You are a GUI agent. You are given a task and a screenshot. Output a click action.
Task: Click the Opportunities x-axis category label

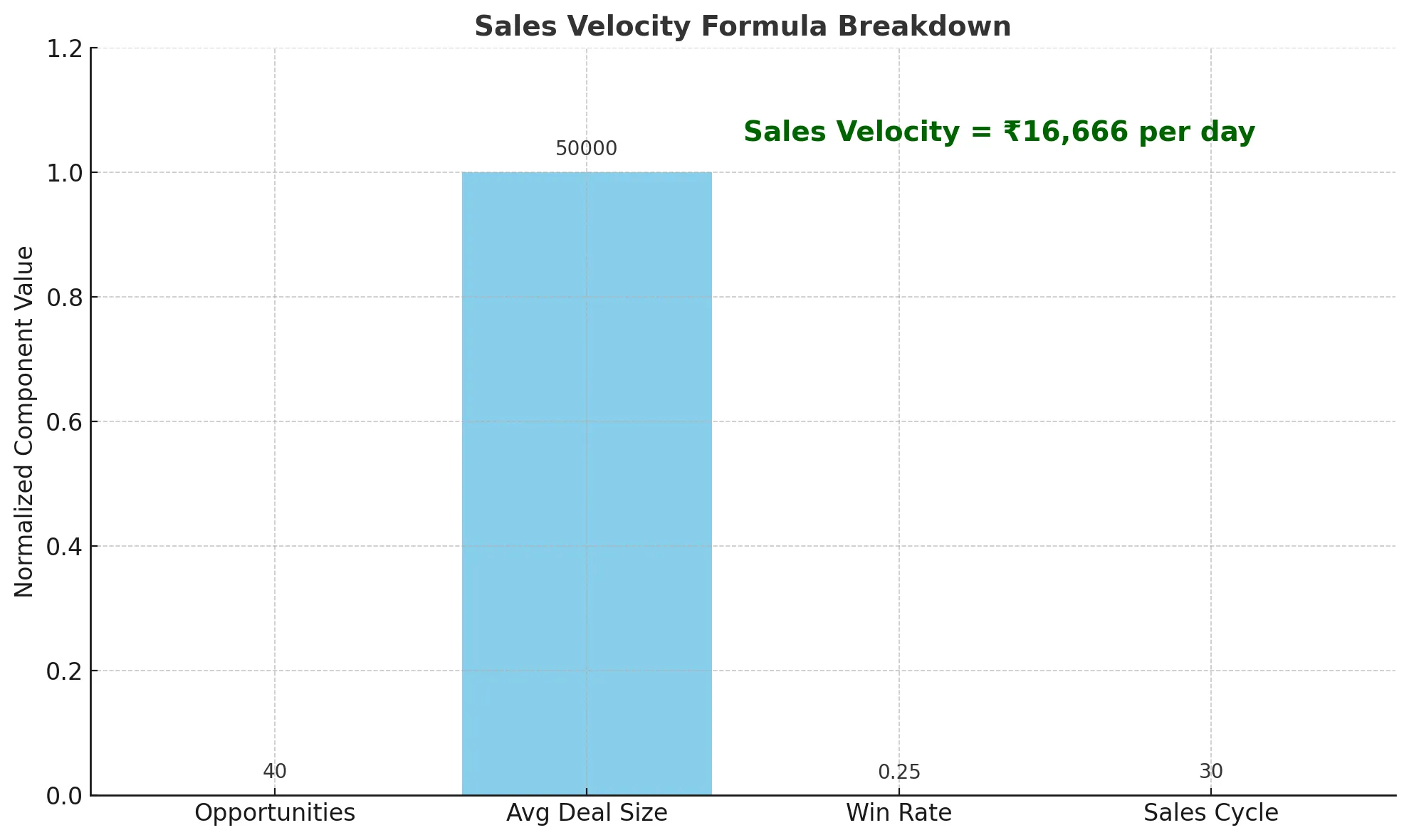point(275,813)
